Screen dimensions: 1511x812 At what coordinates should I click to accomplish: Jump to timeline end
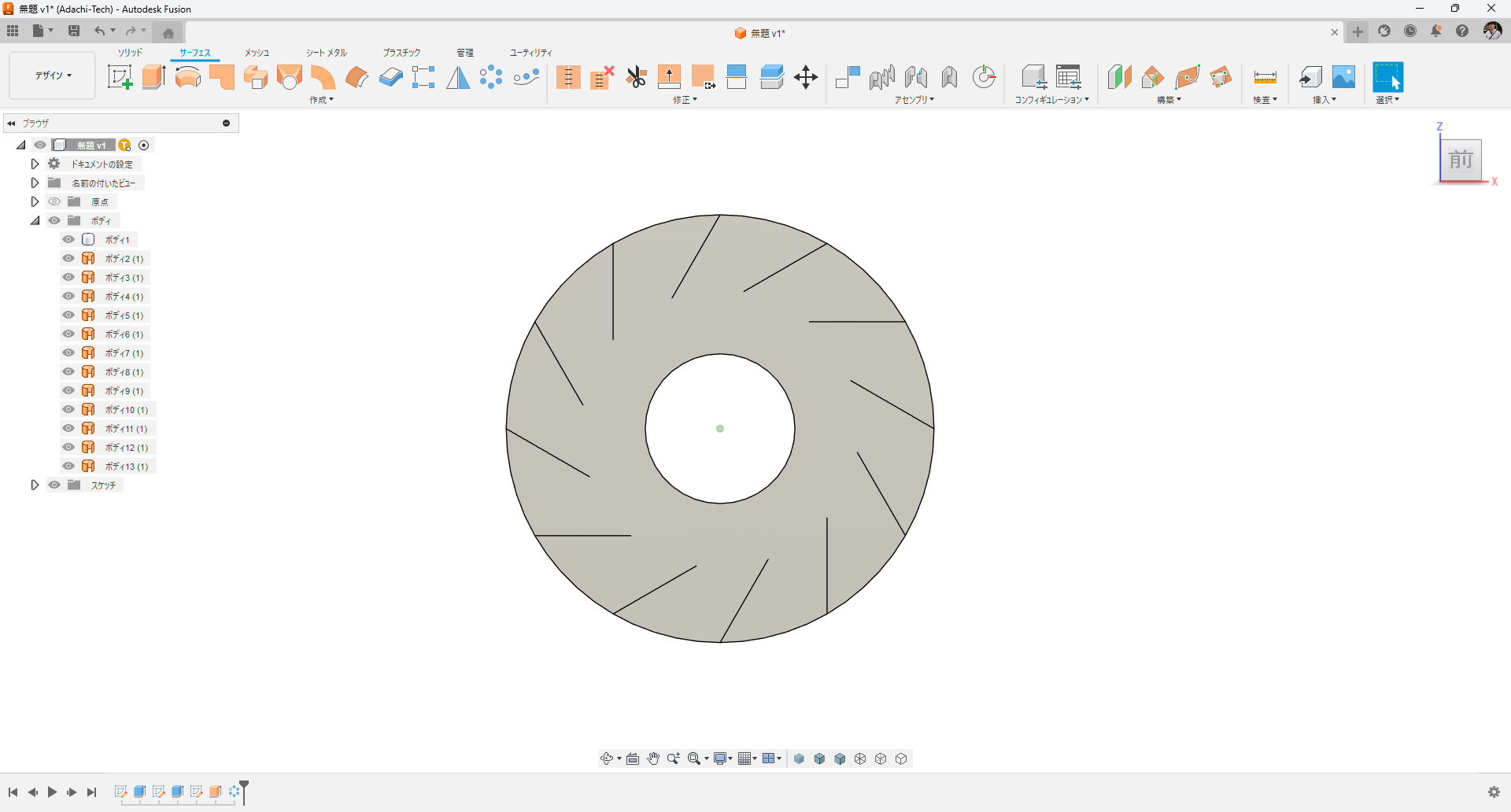(x=91, y=792)
